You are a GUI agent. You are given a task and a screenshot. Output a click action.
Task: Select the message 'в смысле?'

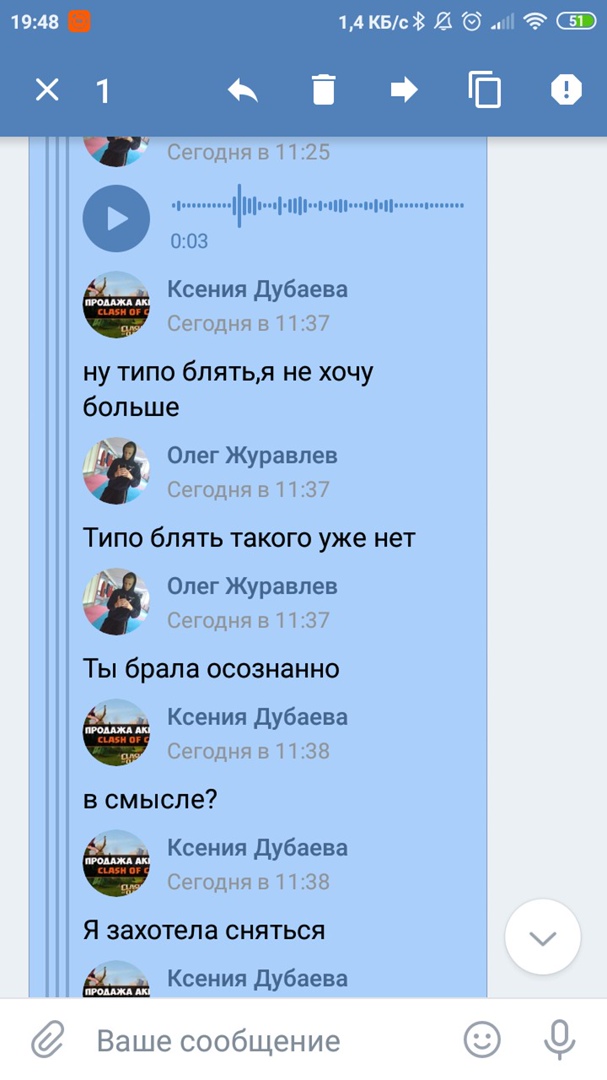click(x=150, y=800)
